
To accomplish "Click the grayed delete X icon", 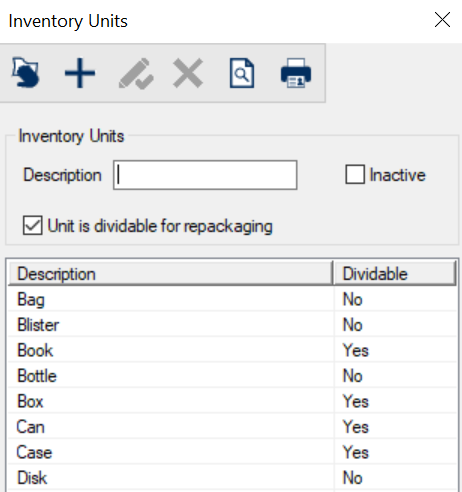I will point(188,73).
